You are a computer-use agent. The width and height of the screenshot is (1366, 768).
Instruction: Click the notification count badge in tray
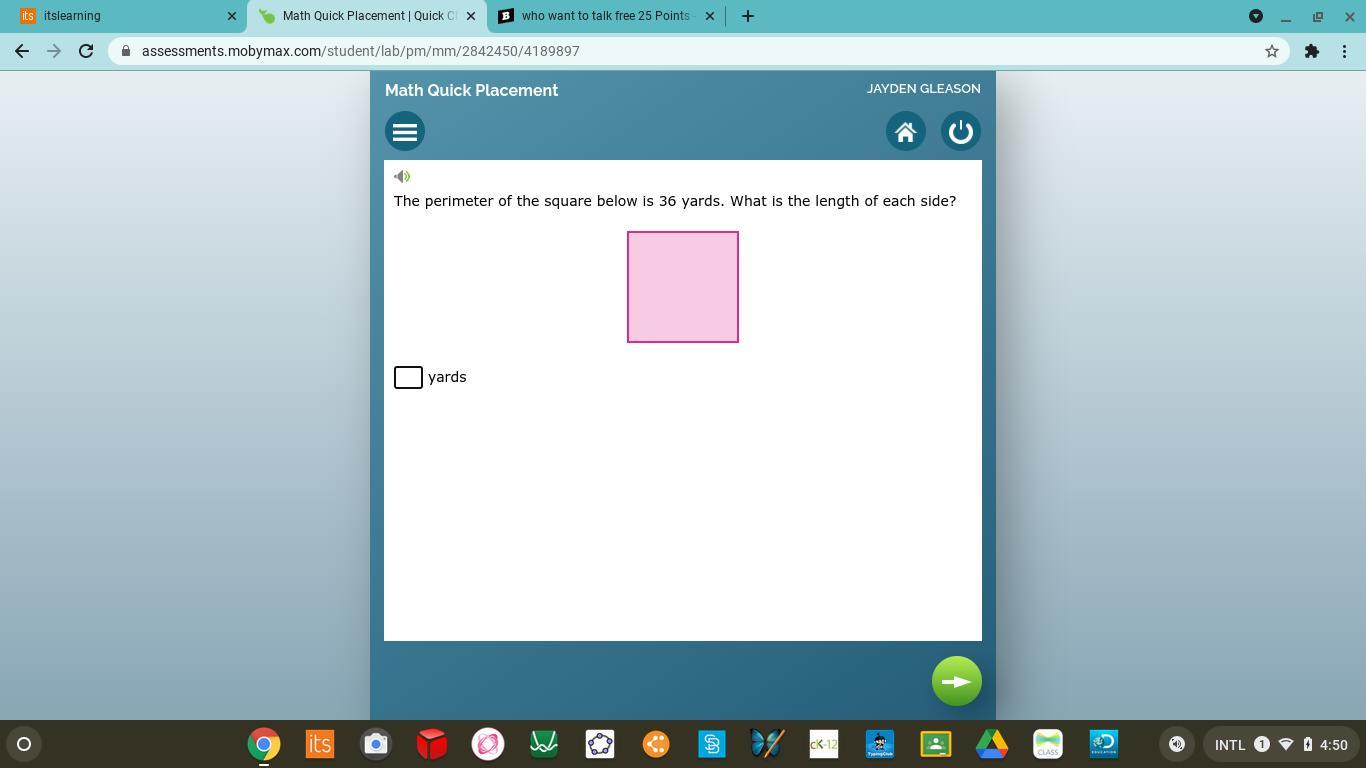1262,744
